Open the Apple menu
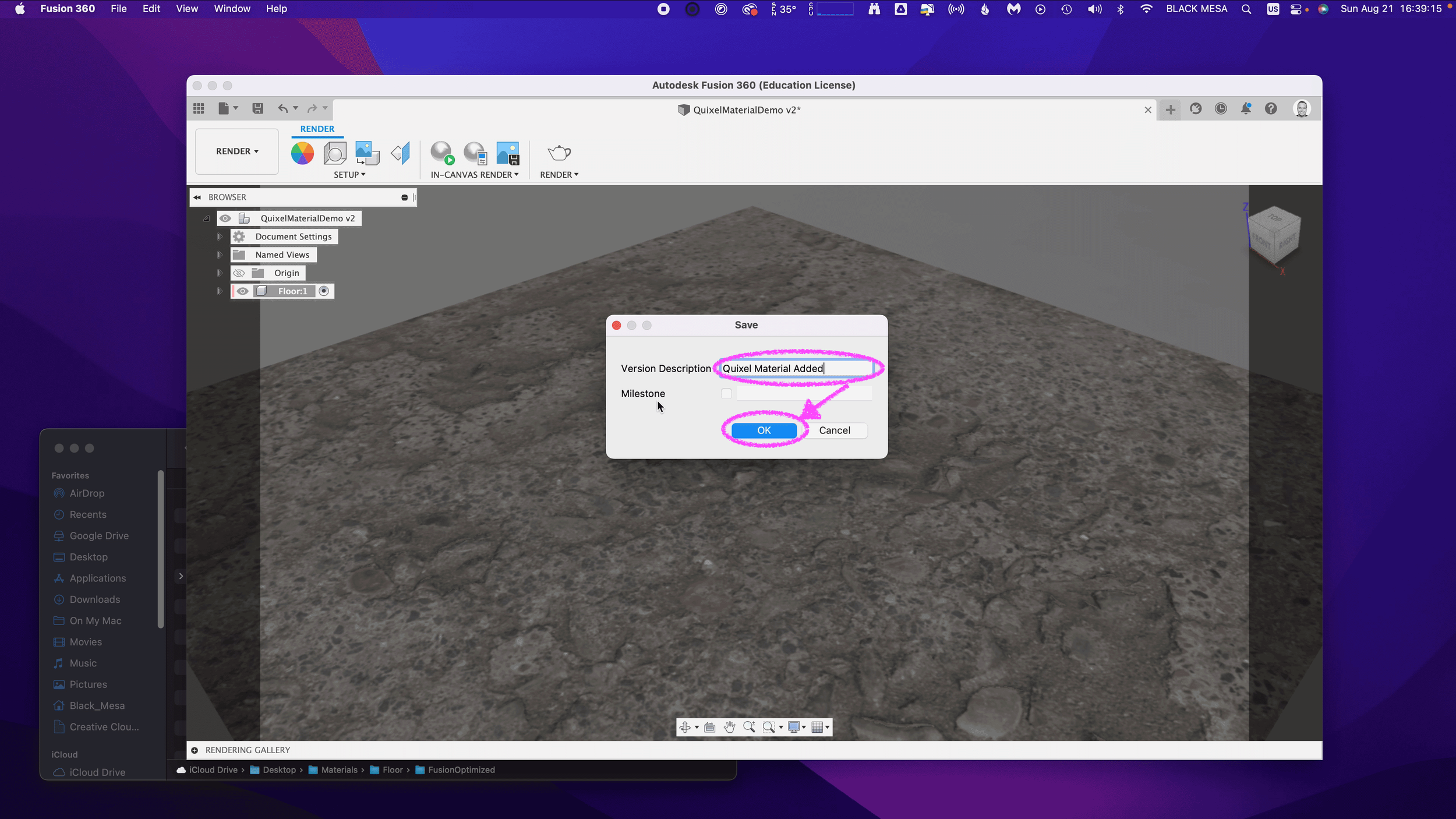 click(20, 9)
